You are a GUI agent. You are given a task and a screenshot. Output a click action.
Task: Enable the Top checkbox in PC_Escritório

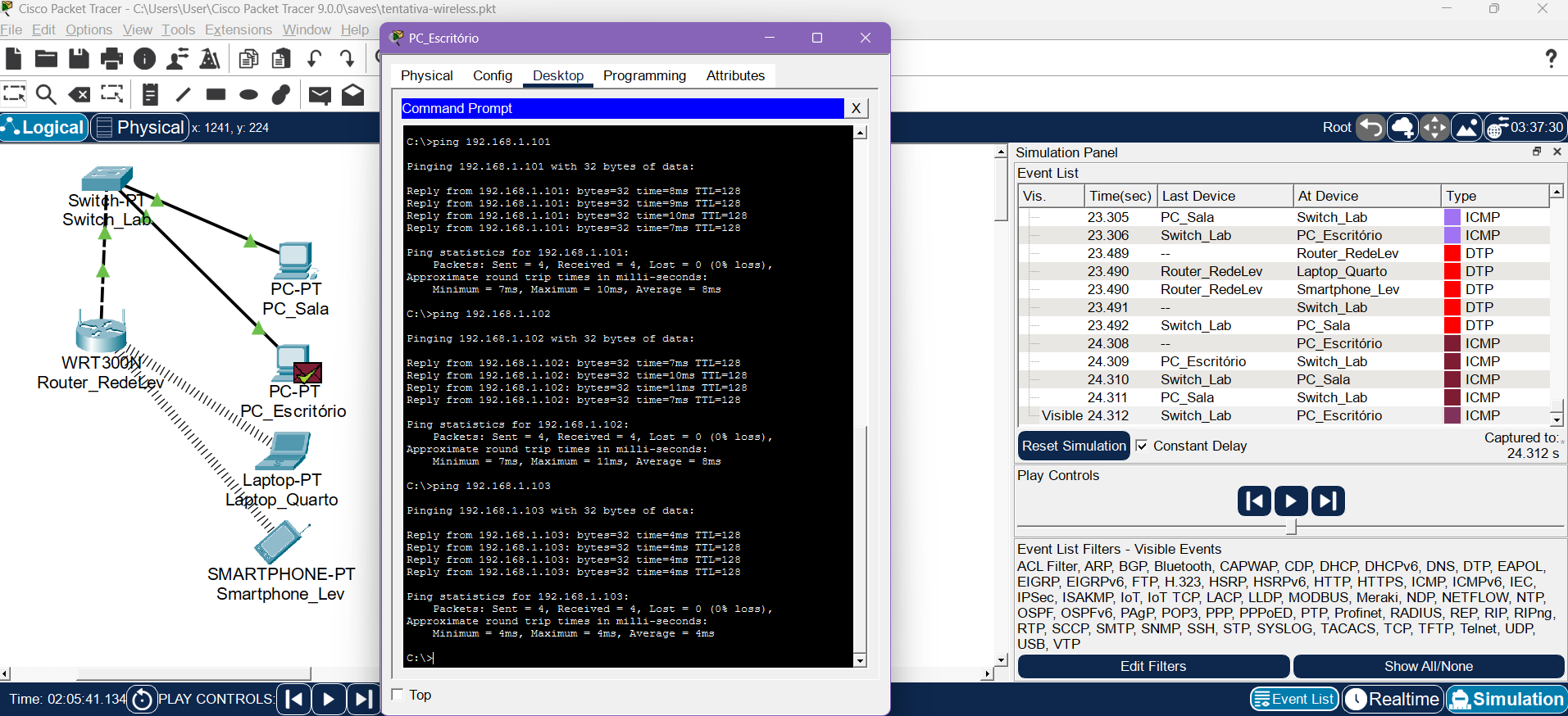tap(398, 695)
